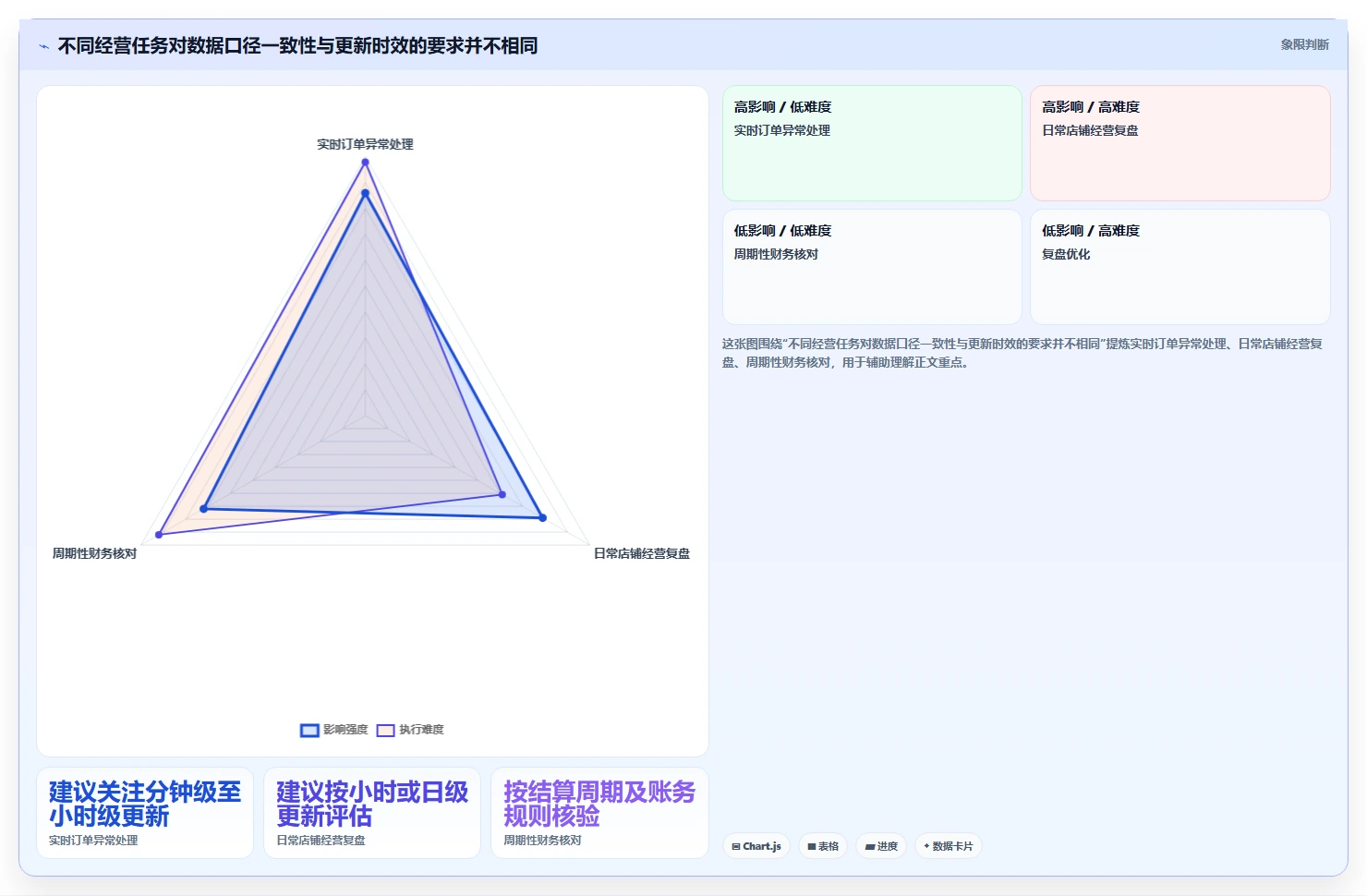This screenshot has height=896, width=1367.
Task: Select the 高影响 / 低难度 quadrant card
Action: [x=872, y=143]
